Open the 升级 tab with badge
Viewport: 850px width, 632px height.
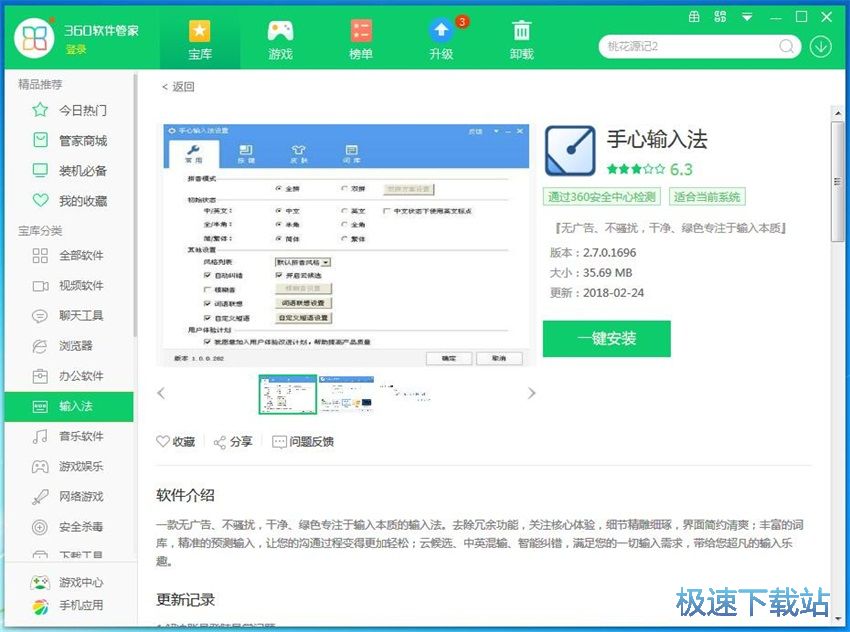point(441,39)
